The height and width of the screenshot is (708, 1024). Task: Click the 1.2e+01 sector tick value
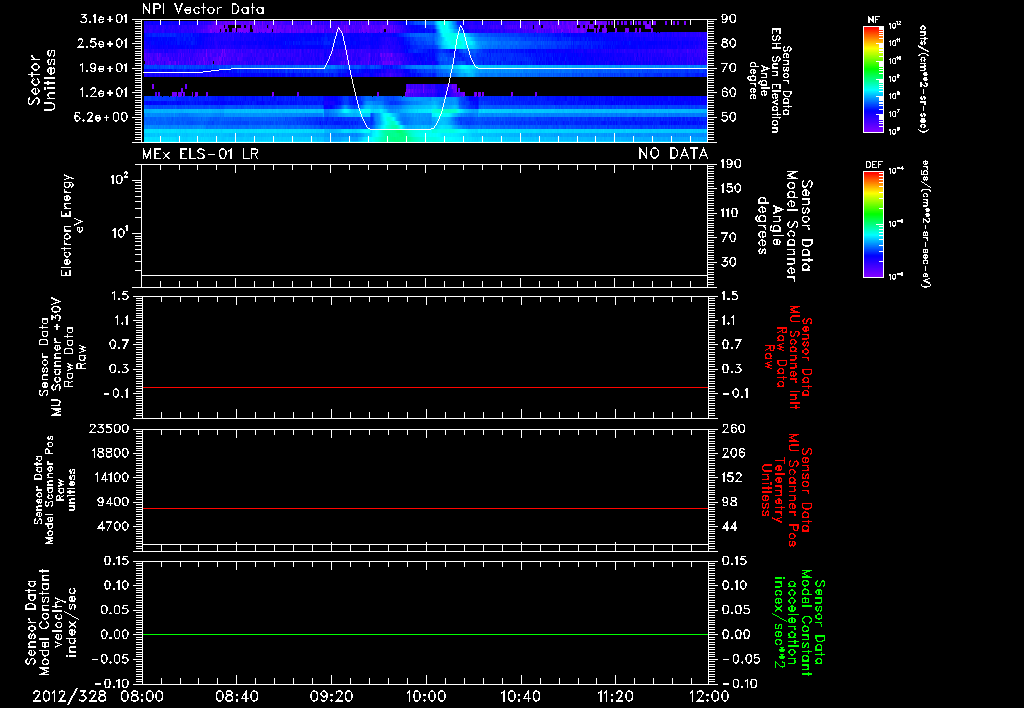104,93
